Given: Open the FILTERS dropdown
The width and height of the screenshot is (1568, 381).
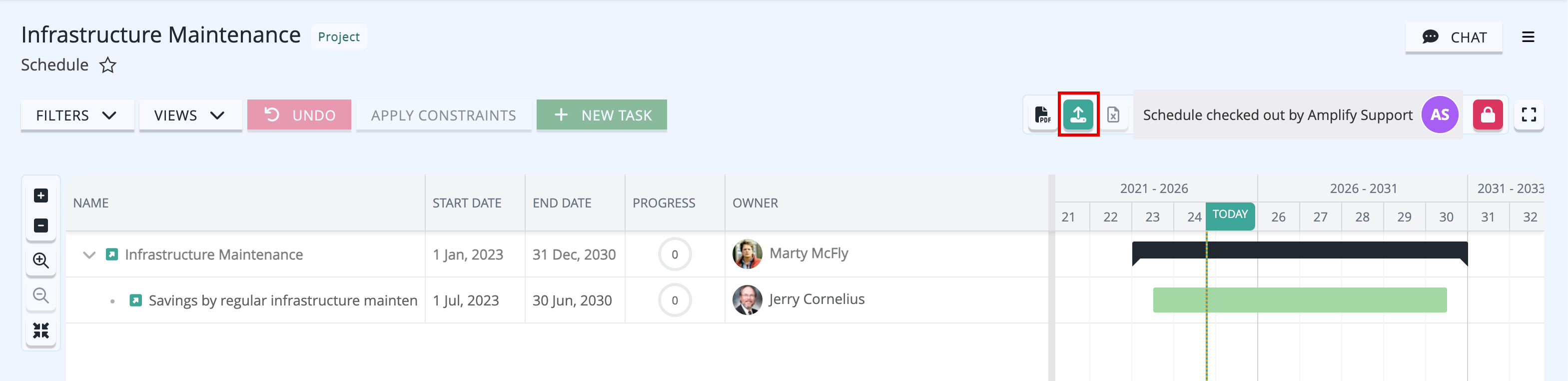Looking at the screenshot, I should point(76,115).
